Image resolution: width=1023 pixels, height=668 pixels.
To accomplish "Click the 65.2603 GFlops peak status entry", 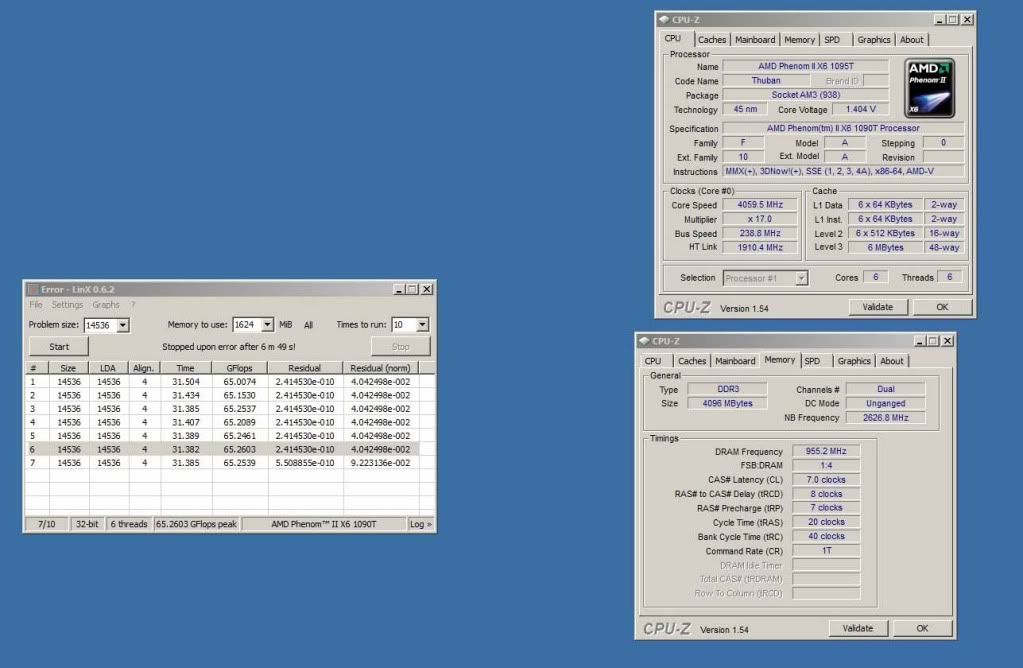I will (x=196, y=524).
